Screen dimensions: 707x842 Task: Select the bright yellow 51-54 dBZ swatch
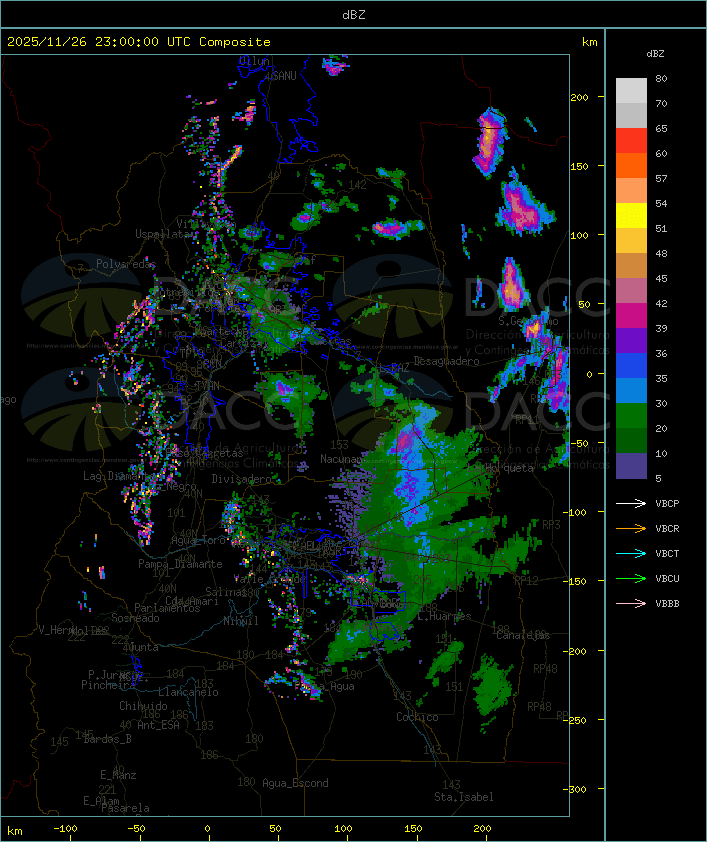[x=631, y=215]
